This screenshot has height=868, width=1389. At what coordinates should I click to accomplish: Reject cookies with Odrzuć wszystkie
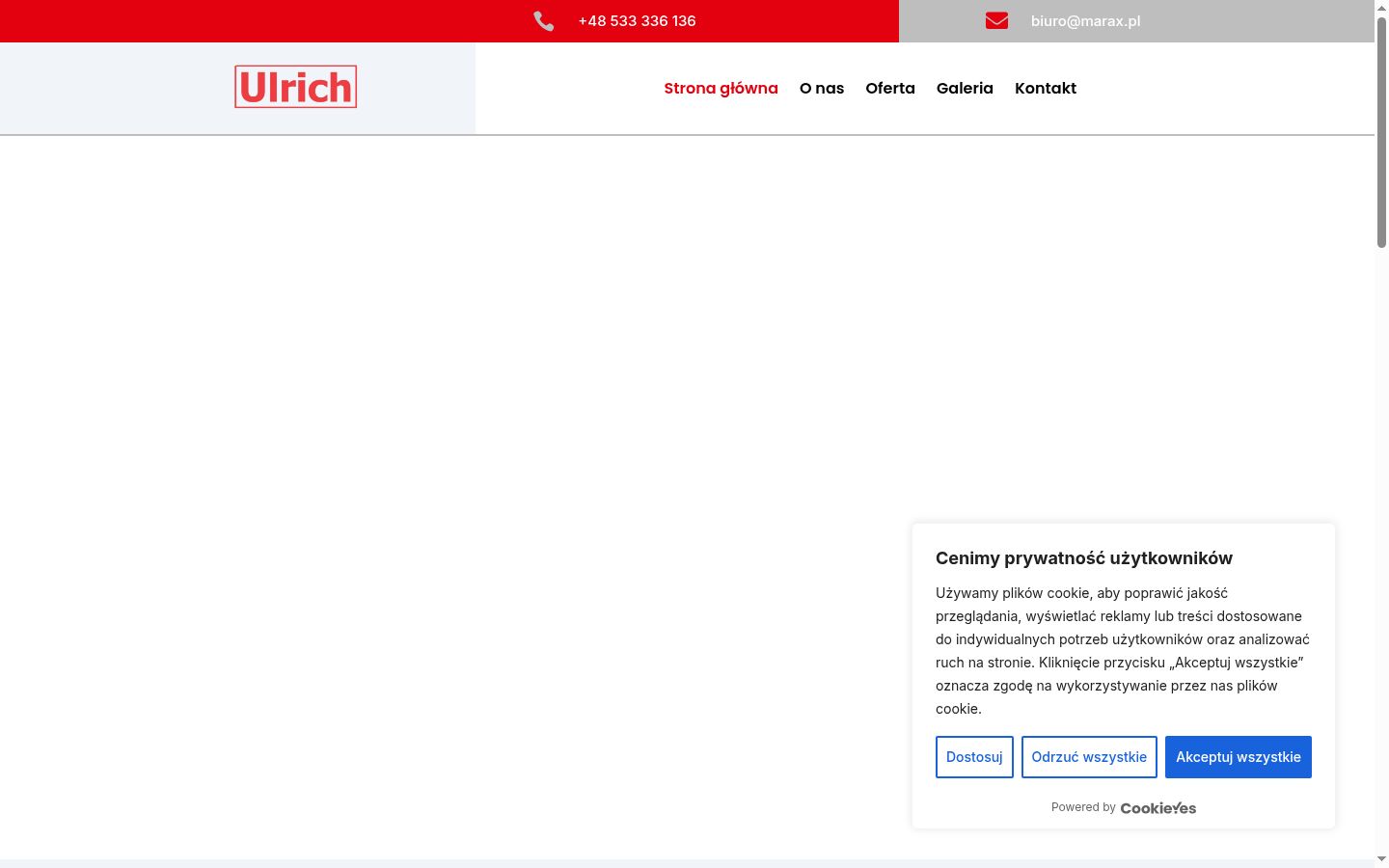1089,757
